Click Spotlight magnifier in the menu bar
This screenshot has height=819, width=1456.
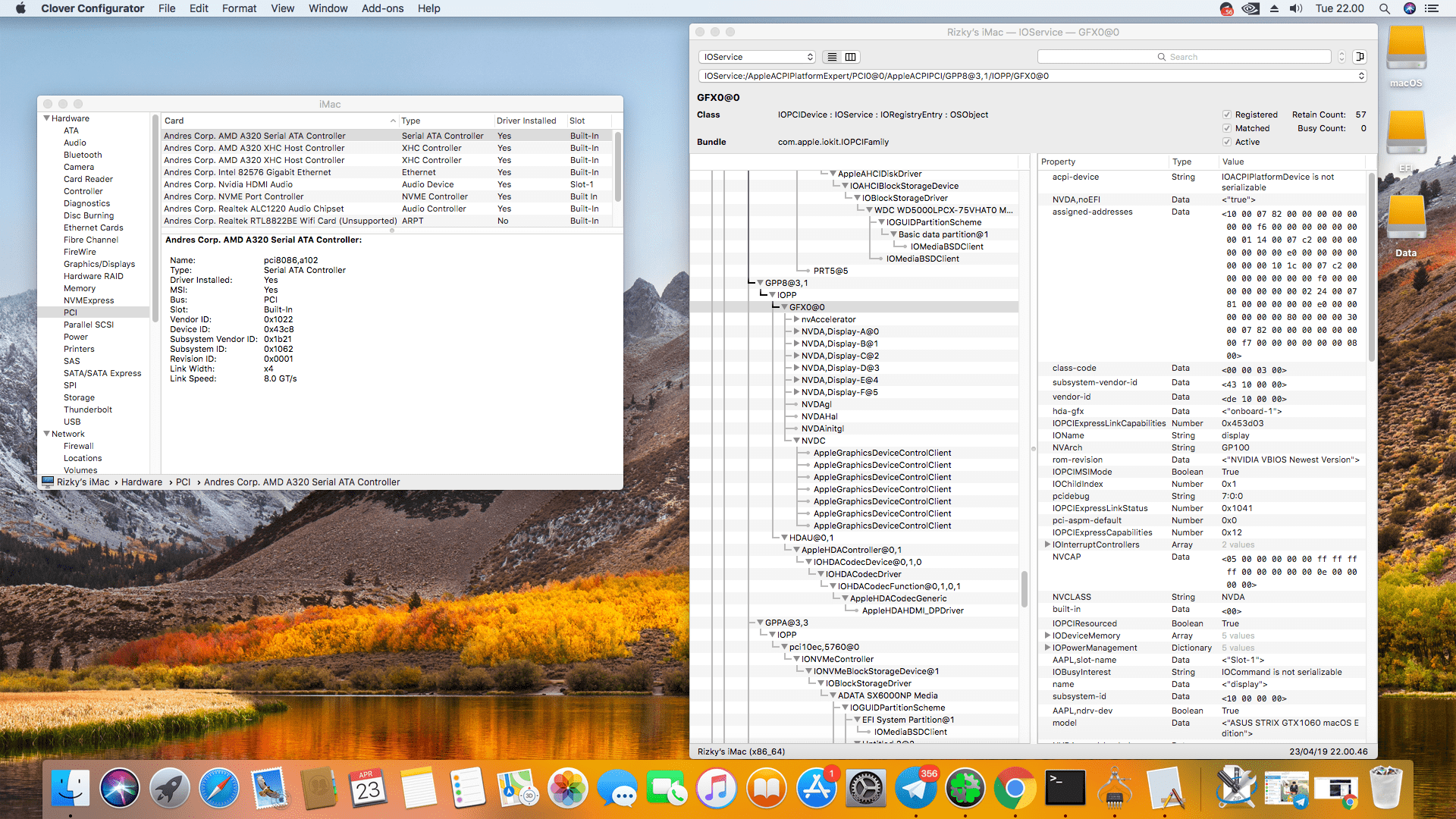[x=1384, y=8]
